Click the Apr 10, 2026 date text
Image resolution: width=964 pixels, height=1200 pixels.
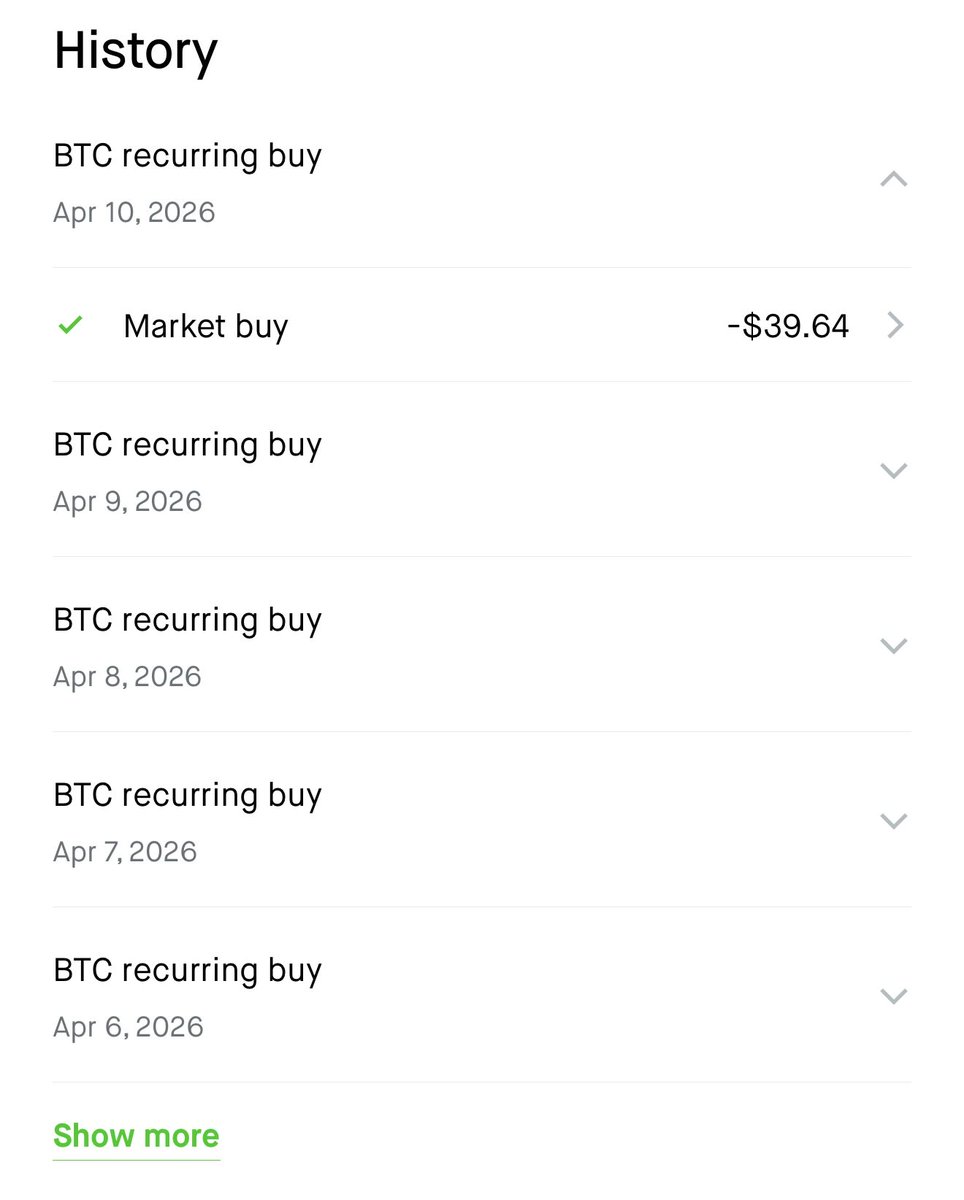coord(134,213)
